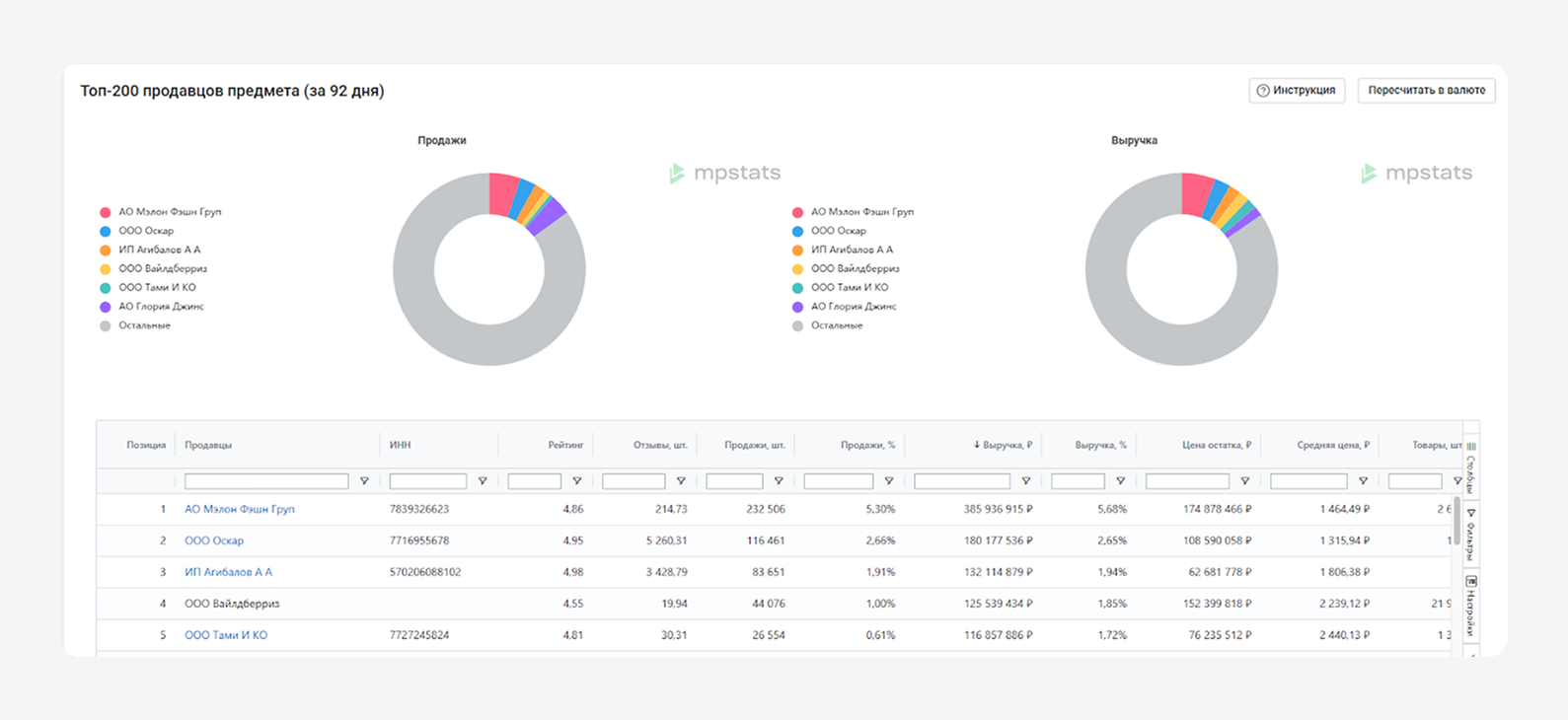Image resolution: width=1568 pixels, height=720 pixels.
Task: Toggle Остальные series in Продажи legend
Action: 135,325
